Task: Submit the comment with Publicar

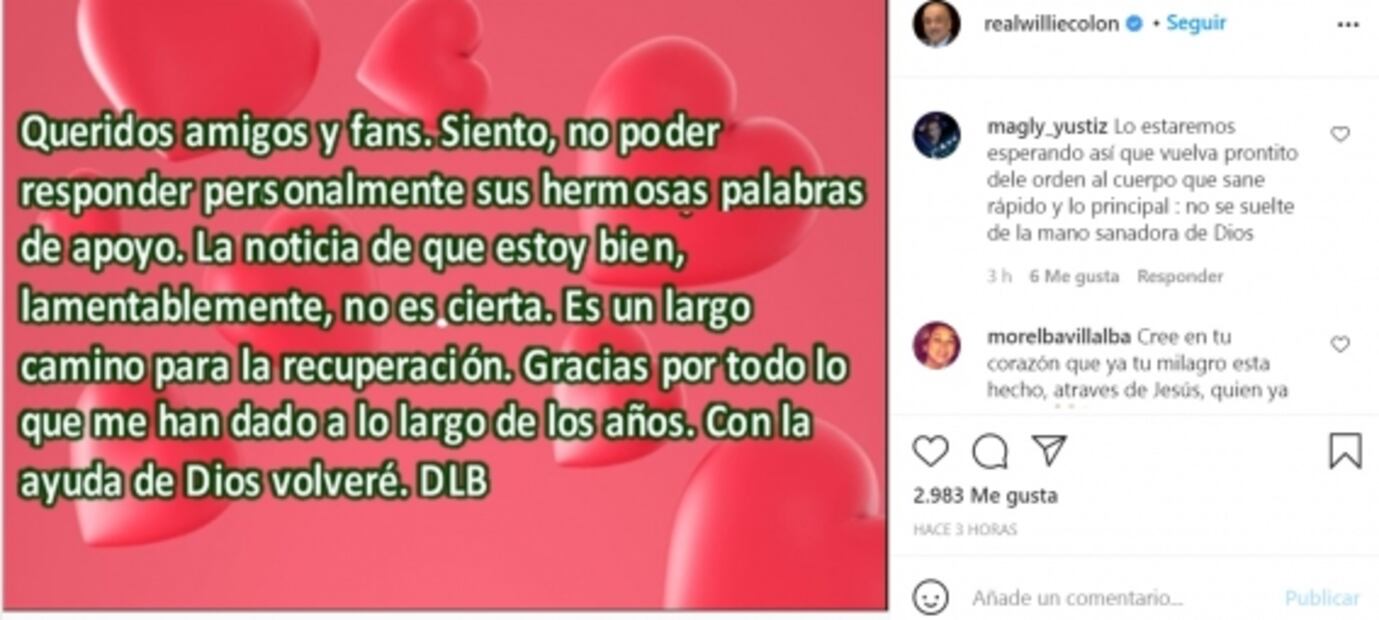Action: (1322, 598)
